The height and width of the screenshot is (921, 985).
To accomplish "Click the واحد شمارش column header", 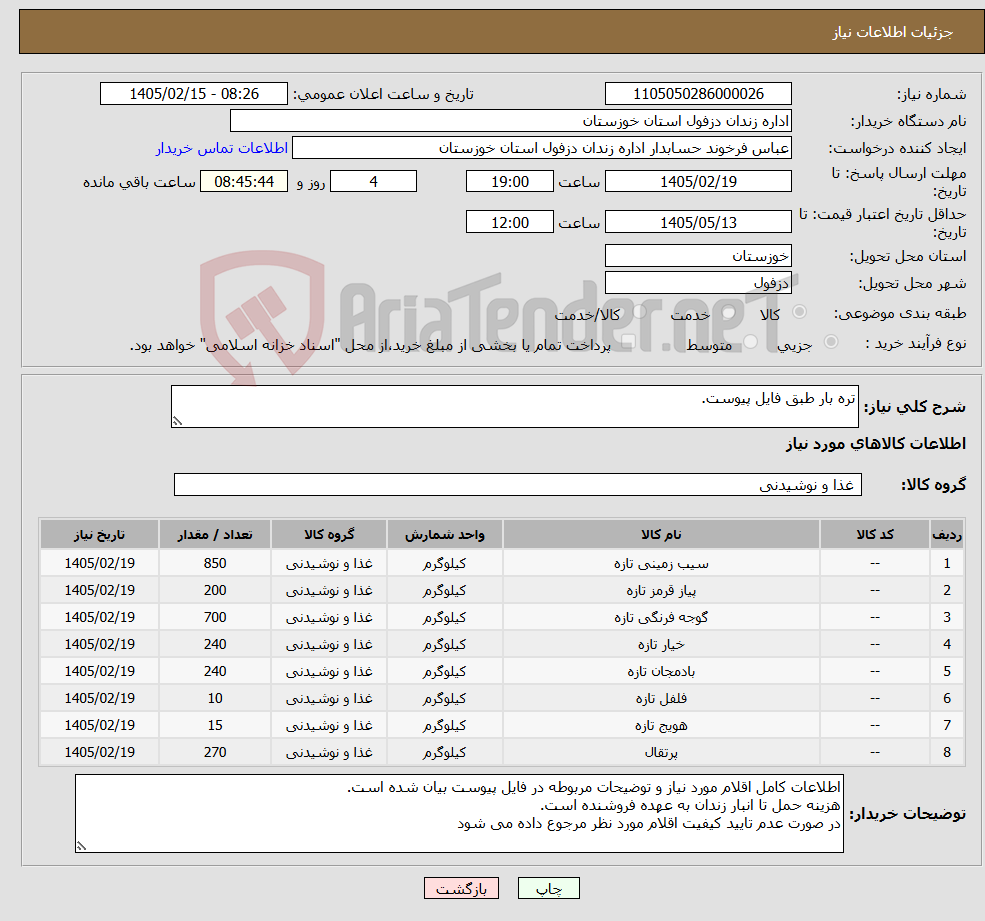I will [444, 535].
